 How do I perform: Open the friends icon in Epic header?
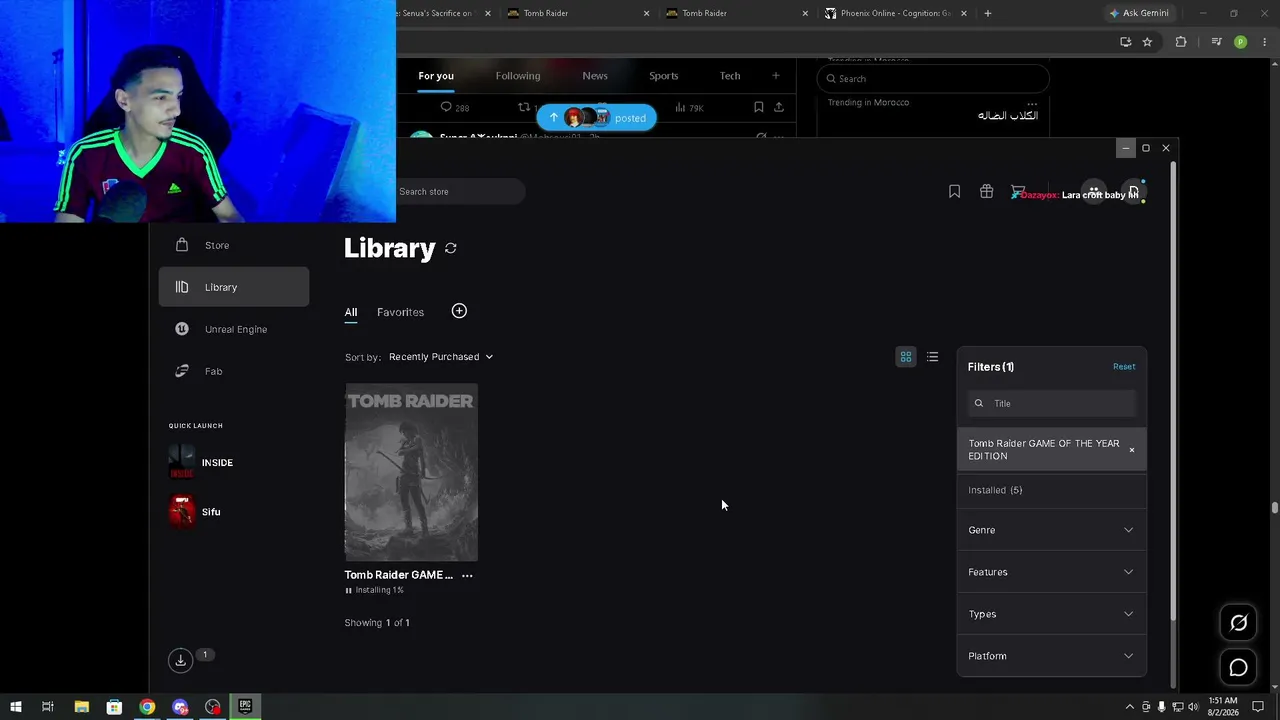point(1094,192)
